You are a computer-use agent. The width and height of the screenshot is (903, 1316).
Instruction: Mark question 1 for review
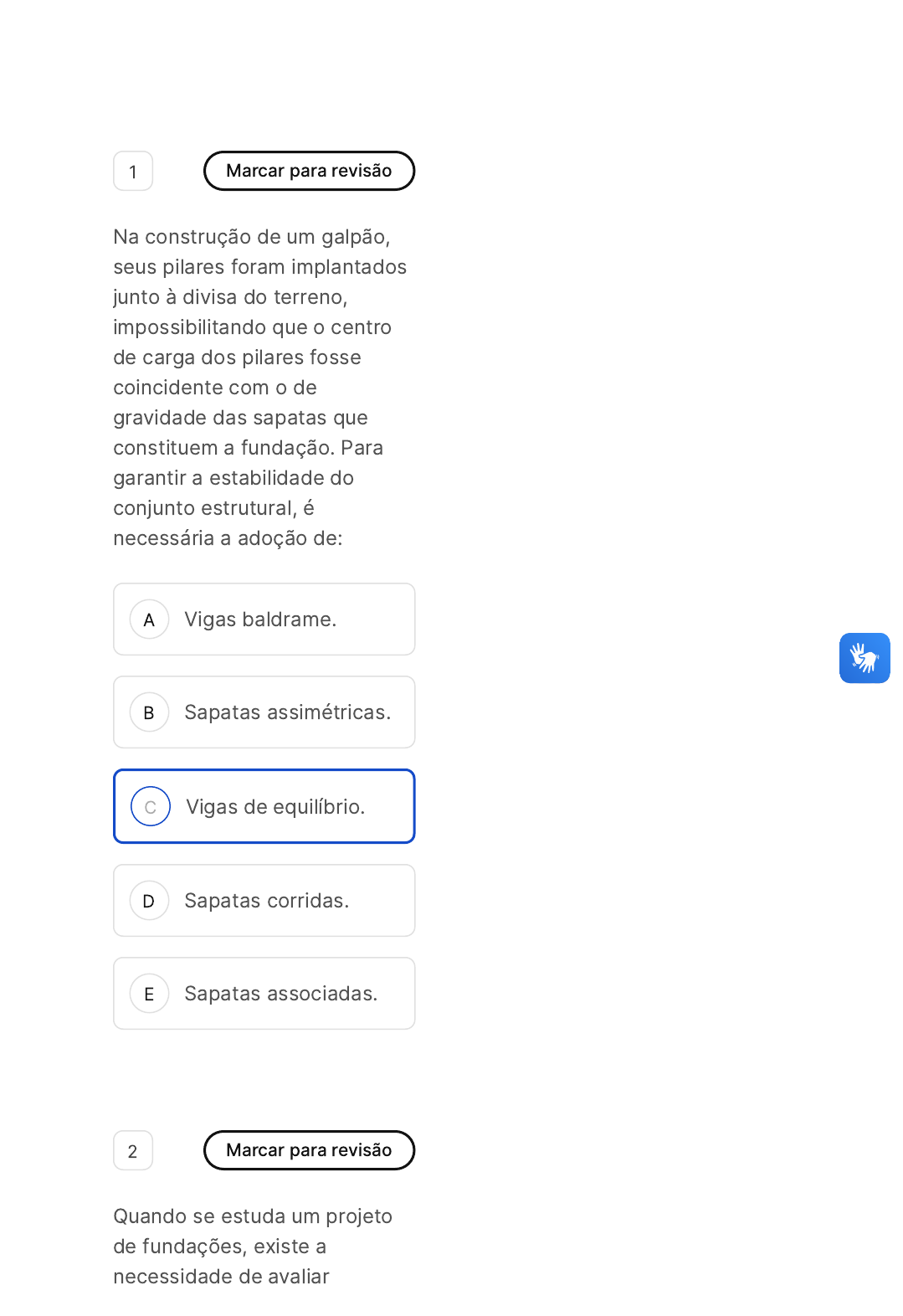click(x=309, y=171)
